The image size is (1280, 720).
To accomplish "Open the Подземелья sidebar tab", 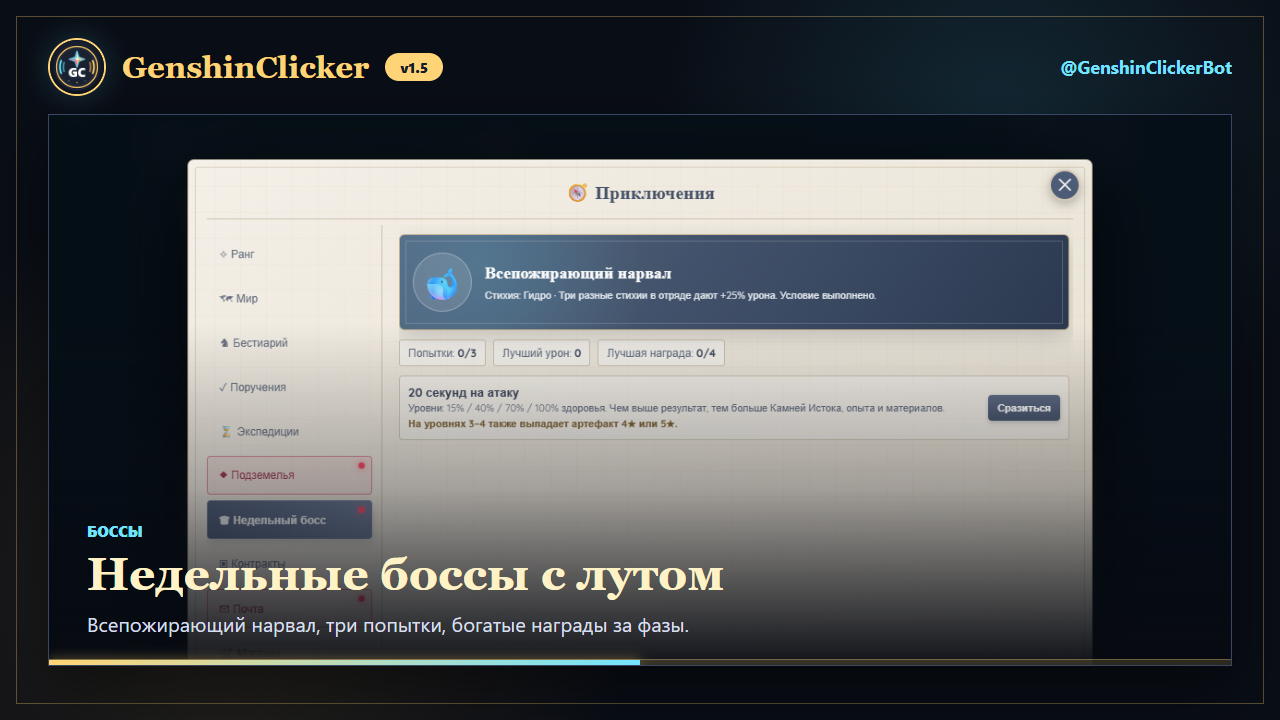I will 289,475.
